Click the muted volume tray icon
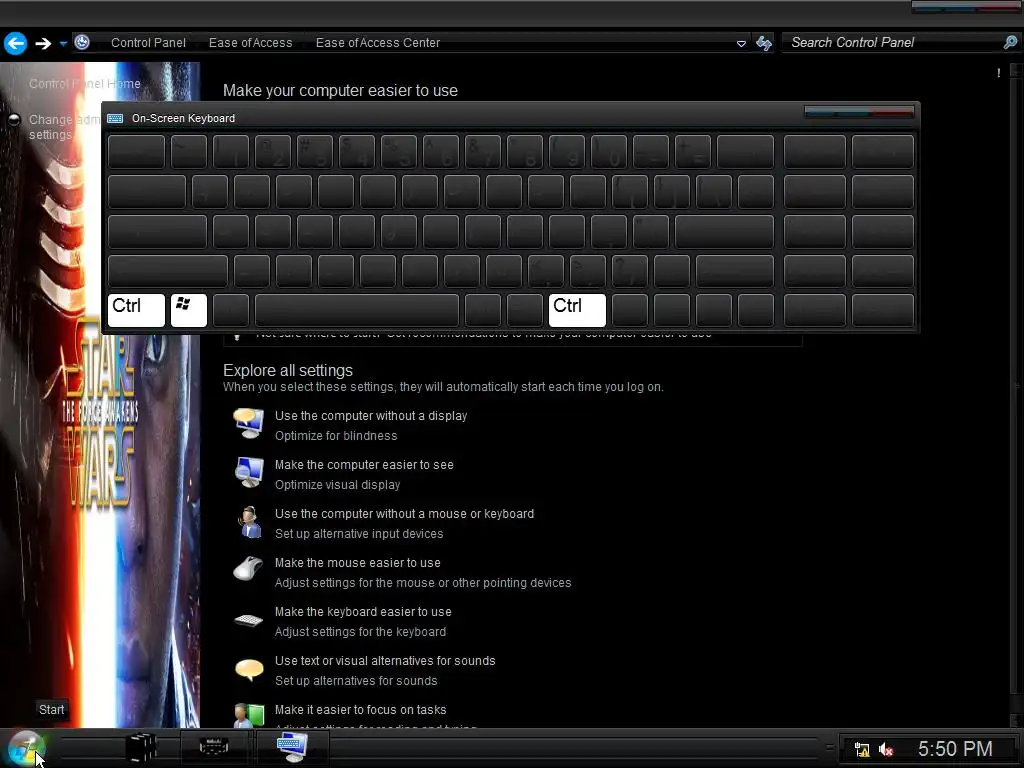This screenshot has width=1024, height=768. [x=886, y=750]
